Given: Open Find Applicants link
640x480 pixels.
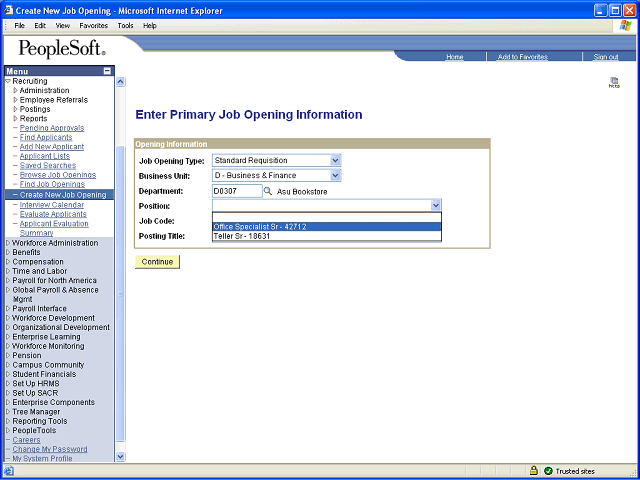Looking at the screenshot, I should coord(46,137).
